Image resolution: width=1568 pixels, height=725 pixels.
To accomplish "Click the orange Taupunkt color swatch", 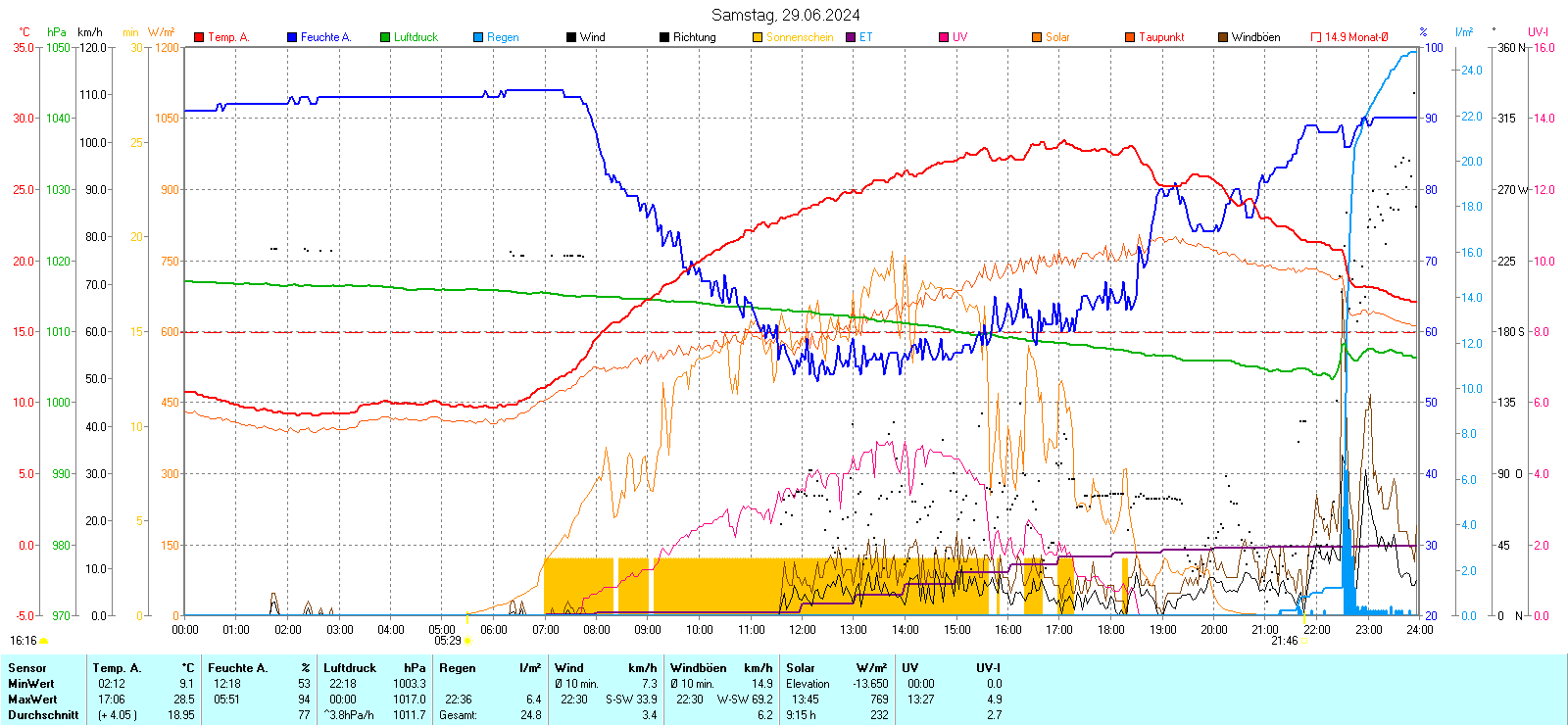I will pos(1130,37).
